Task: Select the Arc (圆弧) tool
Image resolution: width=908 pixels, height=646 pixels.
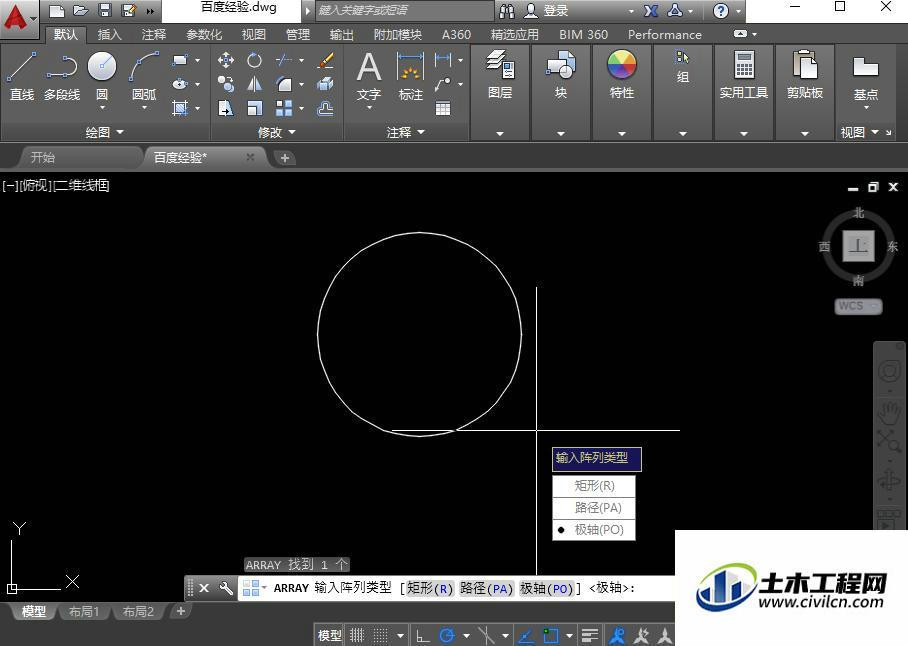Action: tap(144, 75)
